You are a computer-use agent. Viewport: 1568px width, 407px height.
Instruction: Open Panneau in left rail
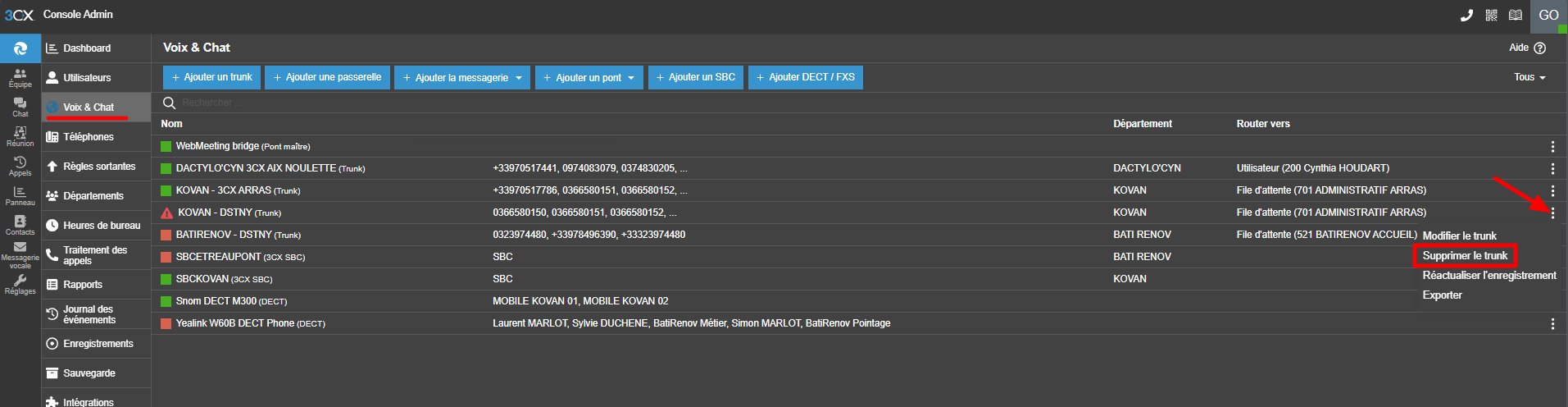[20, 196]
